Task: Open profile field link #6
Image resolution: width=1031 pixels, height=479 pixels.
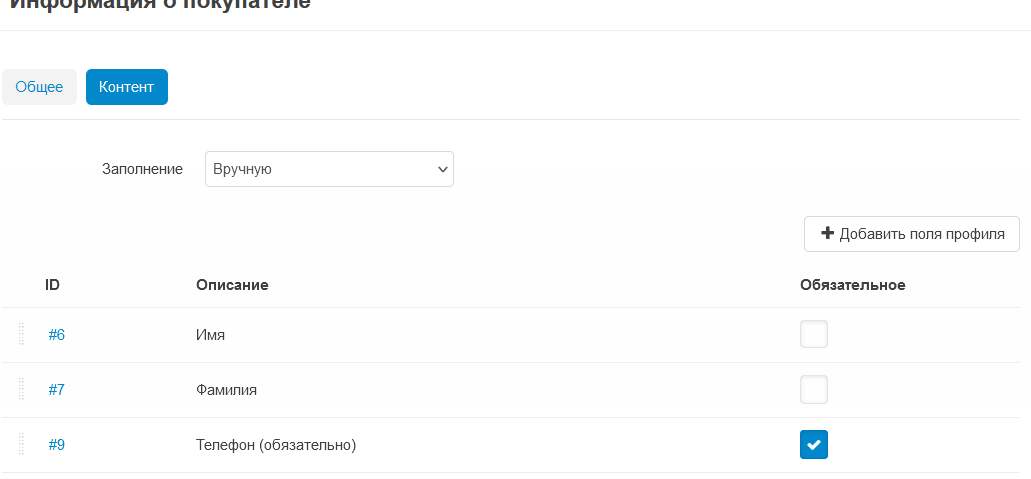Action: [x=57, y=335]
